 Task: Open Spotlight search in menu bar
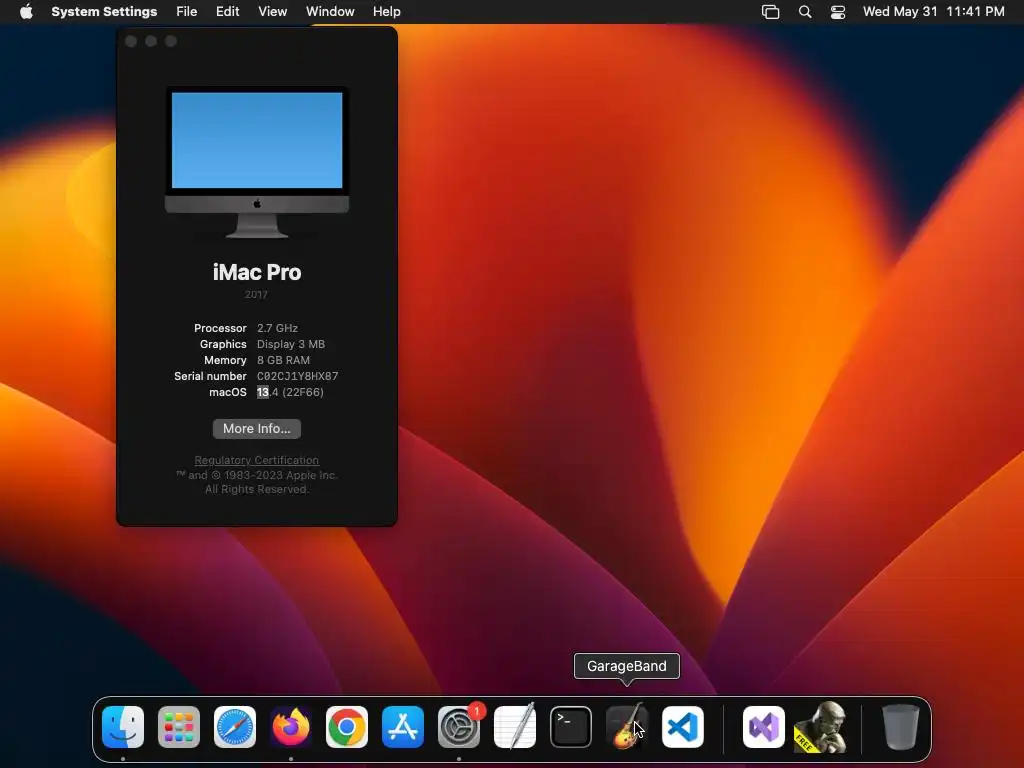(805, 12)
